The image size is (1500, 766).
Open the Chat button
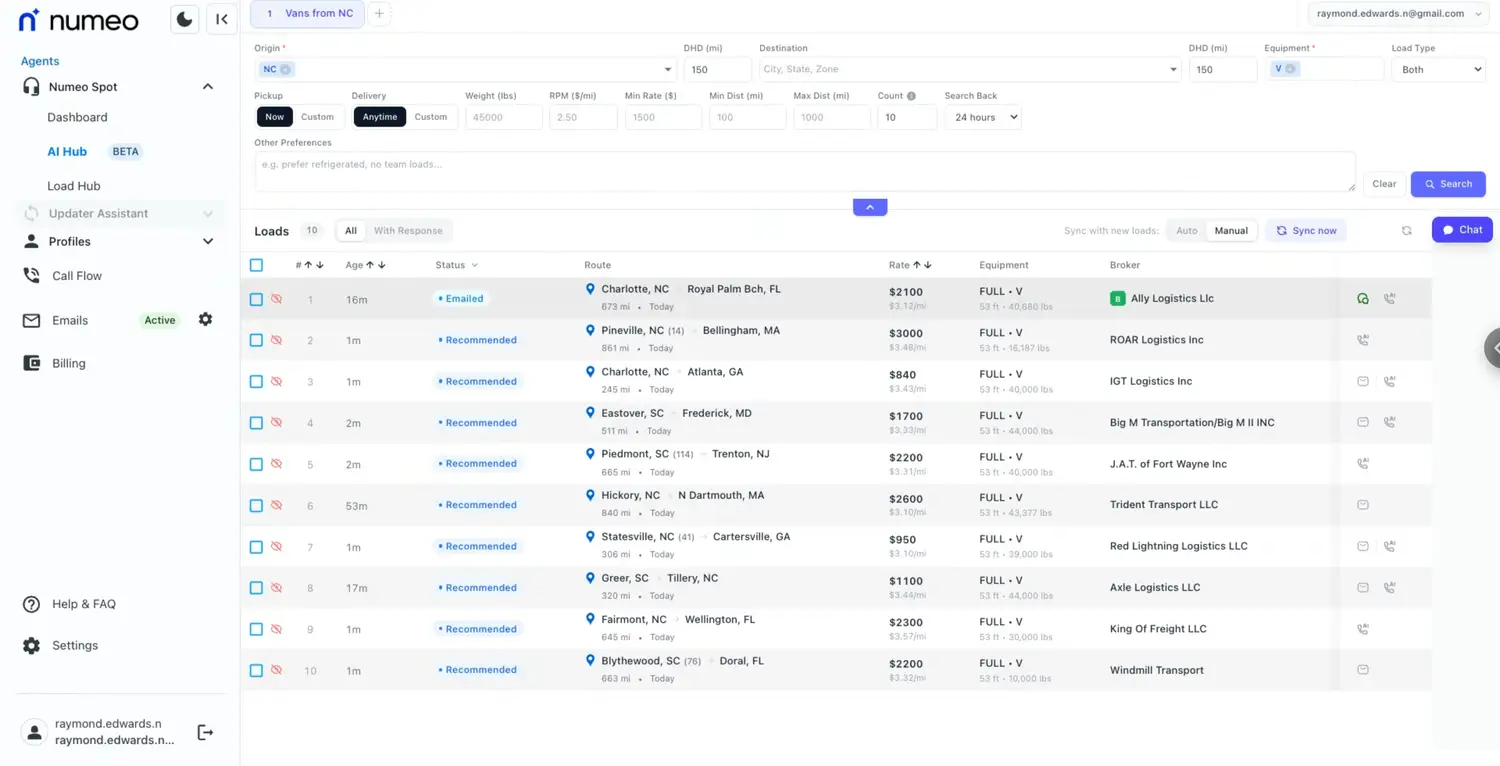1461,230
